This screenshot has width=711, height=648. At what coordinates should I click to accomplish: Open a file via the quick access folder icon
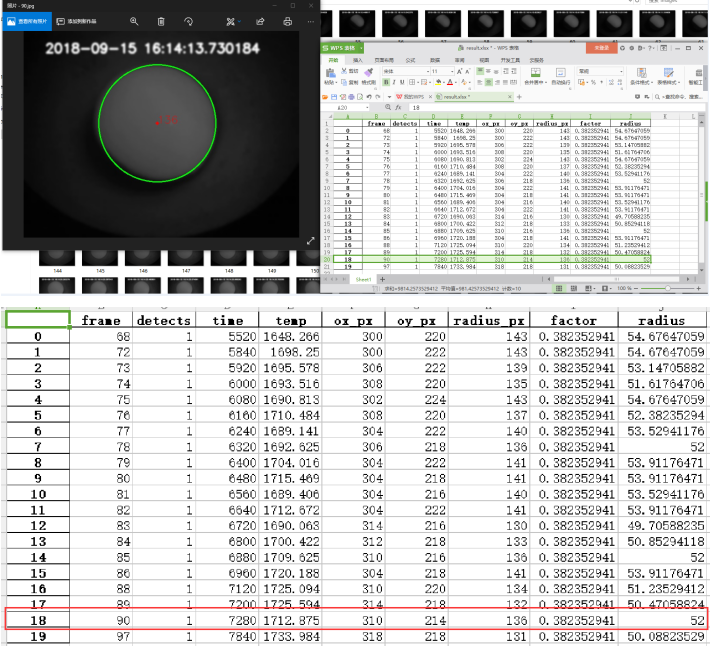(x=325, y=97)
